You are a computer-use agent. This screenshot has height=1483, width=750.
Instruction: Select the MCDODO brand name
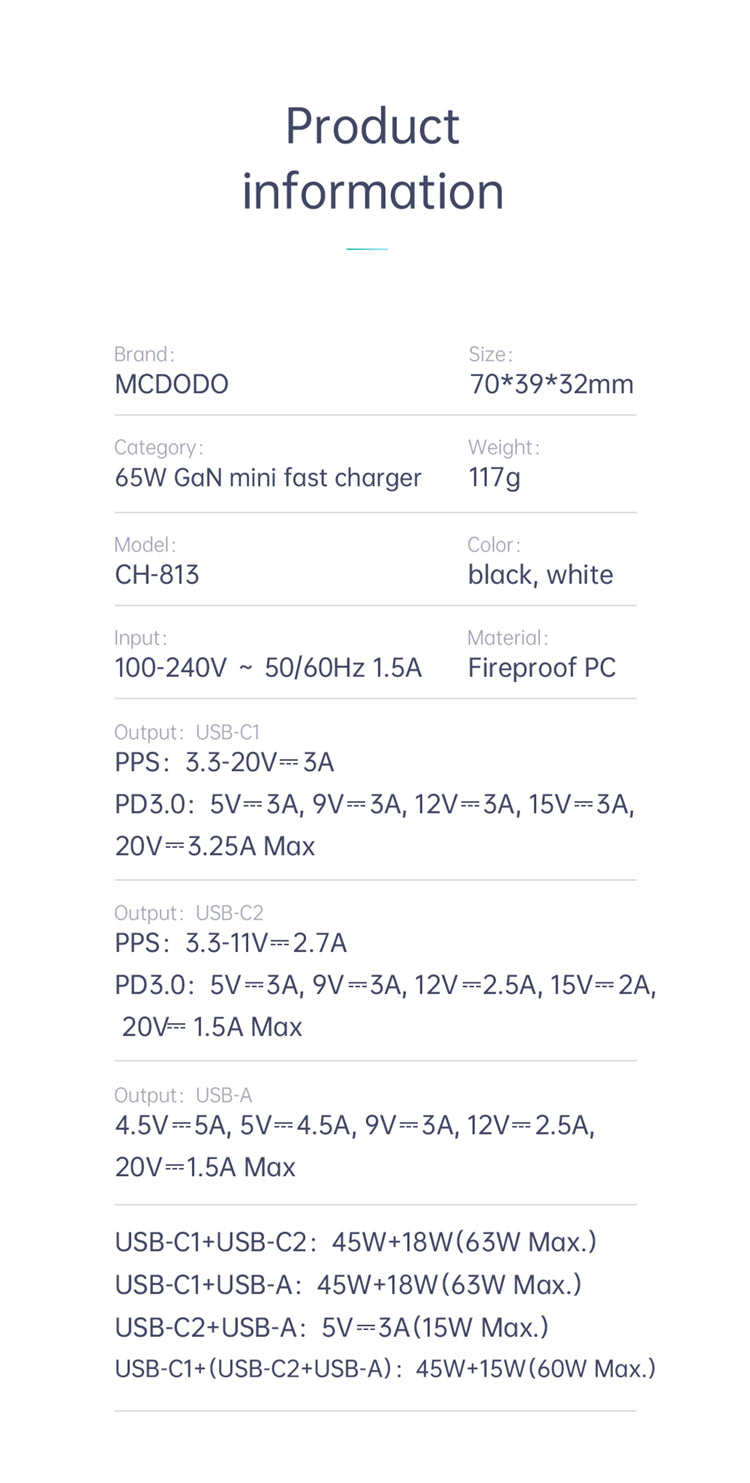pos(172,385)
